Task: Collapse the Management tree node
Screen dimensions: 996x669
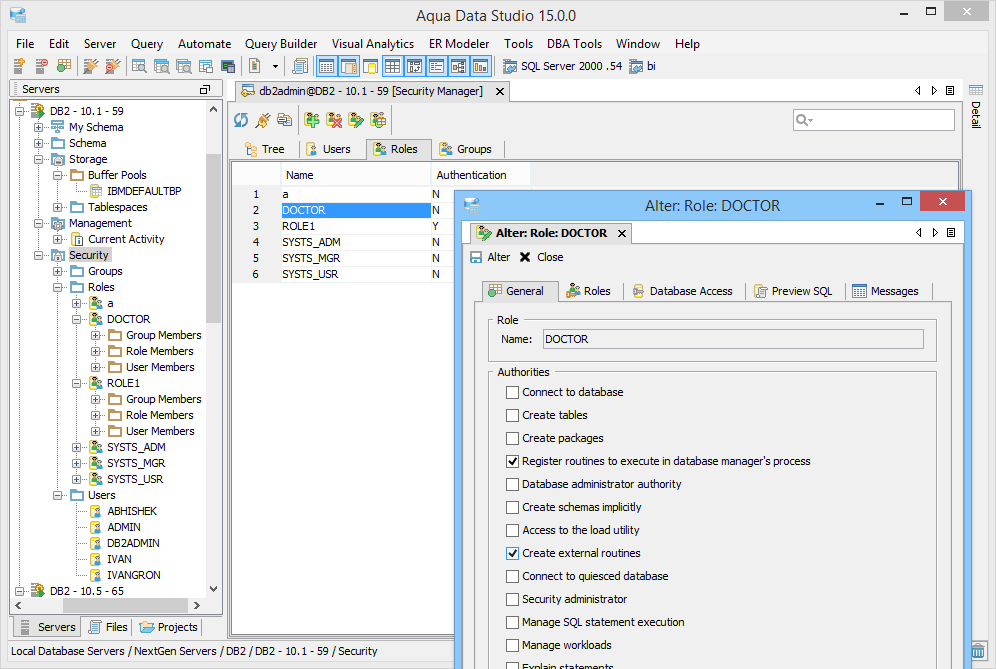Action: pyautogui.click(x=38, y=224)
